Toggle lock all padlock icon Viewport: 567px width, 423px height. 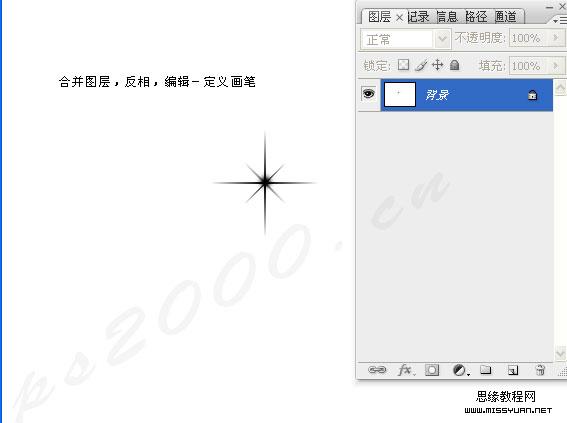click(x=455, y=65)
